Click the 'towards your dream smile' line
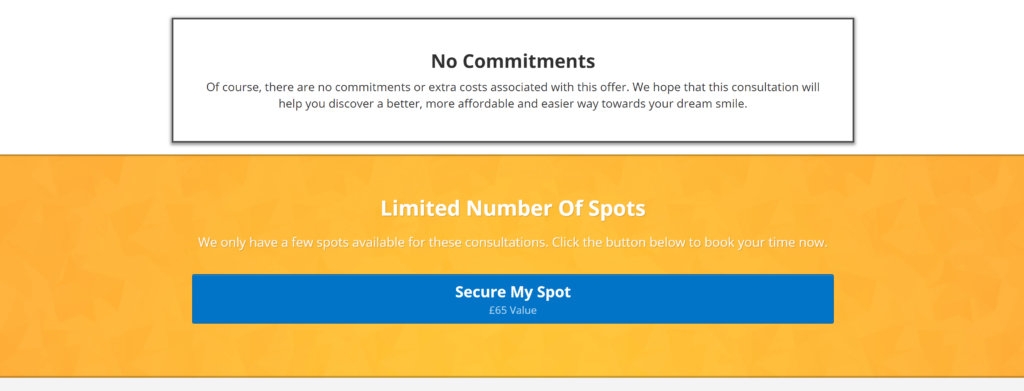 [x=513, y=104]
